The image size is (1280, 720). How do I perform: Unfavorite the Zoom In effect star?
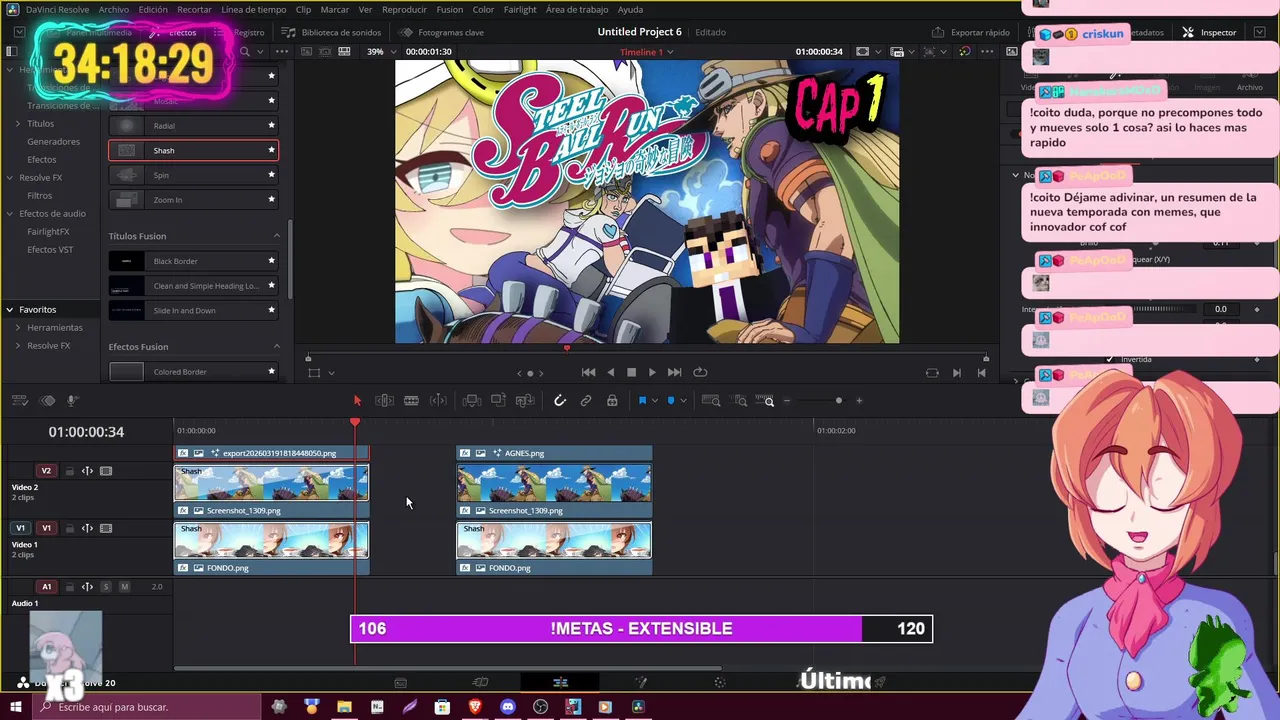pos(271,200)
